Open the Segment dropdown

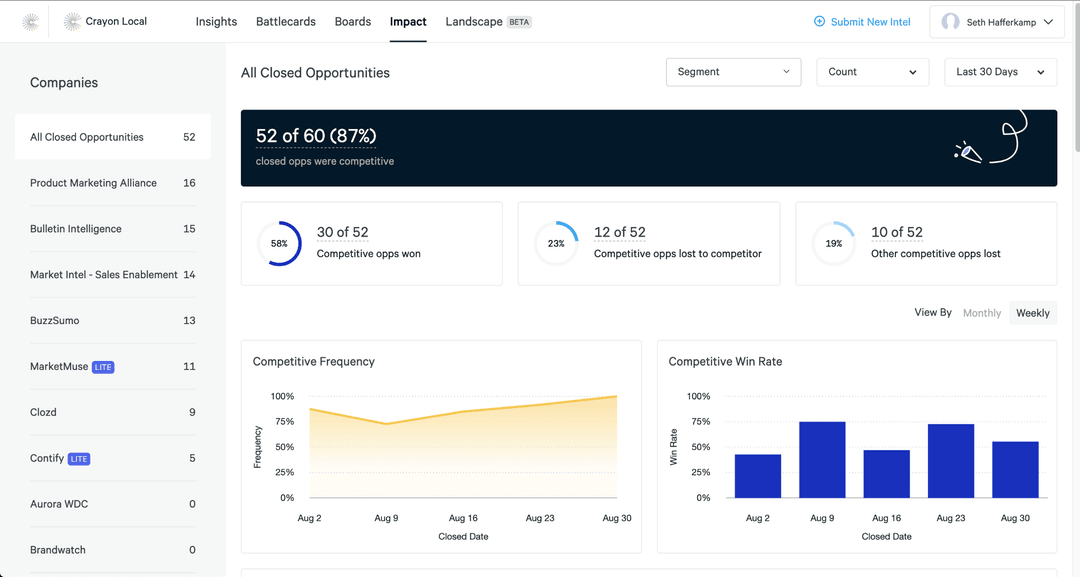pos(733,72)
